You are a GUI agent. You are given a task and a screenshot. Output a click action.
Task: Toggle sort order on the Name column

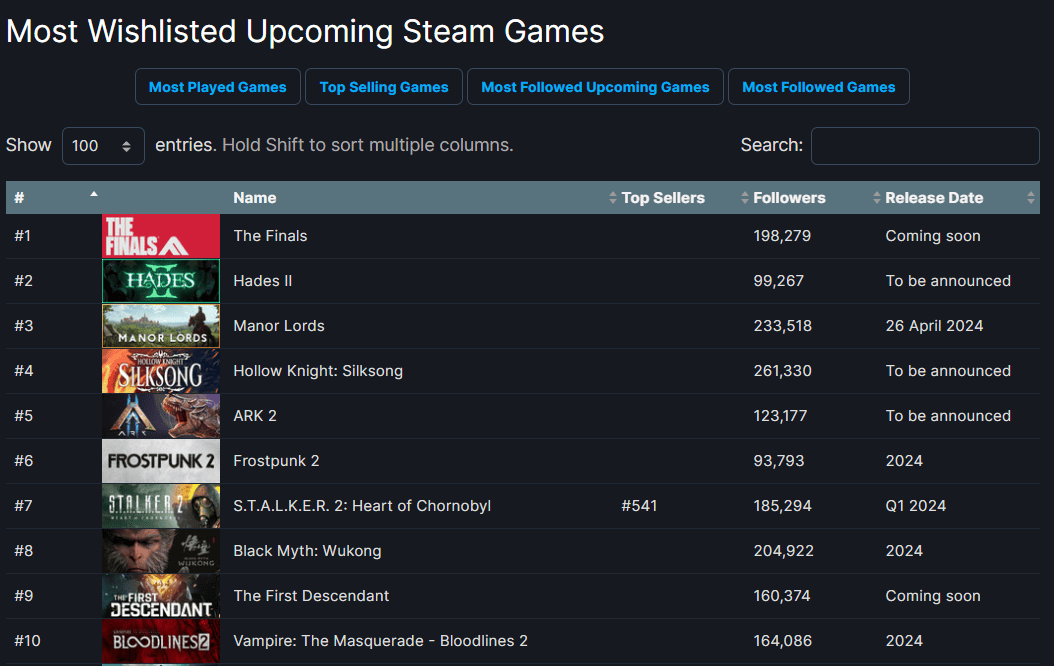(254, 197)
